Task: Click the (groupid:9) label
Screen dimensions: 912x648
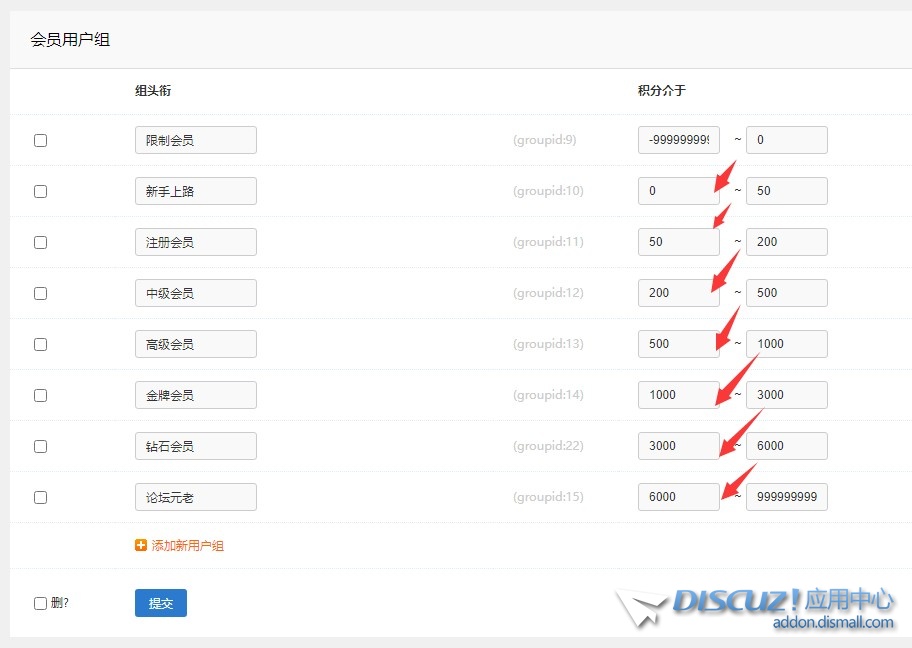Action: [544, 140]
